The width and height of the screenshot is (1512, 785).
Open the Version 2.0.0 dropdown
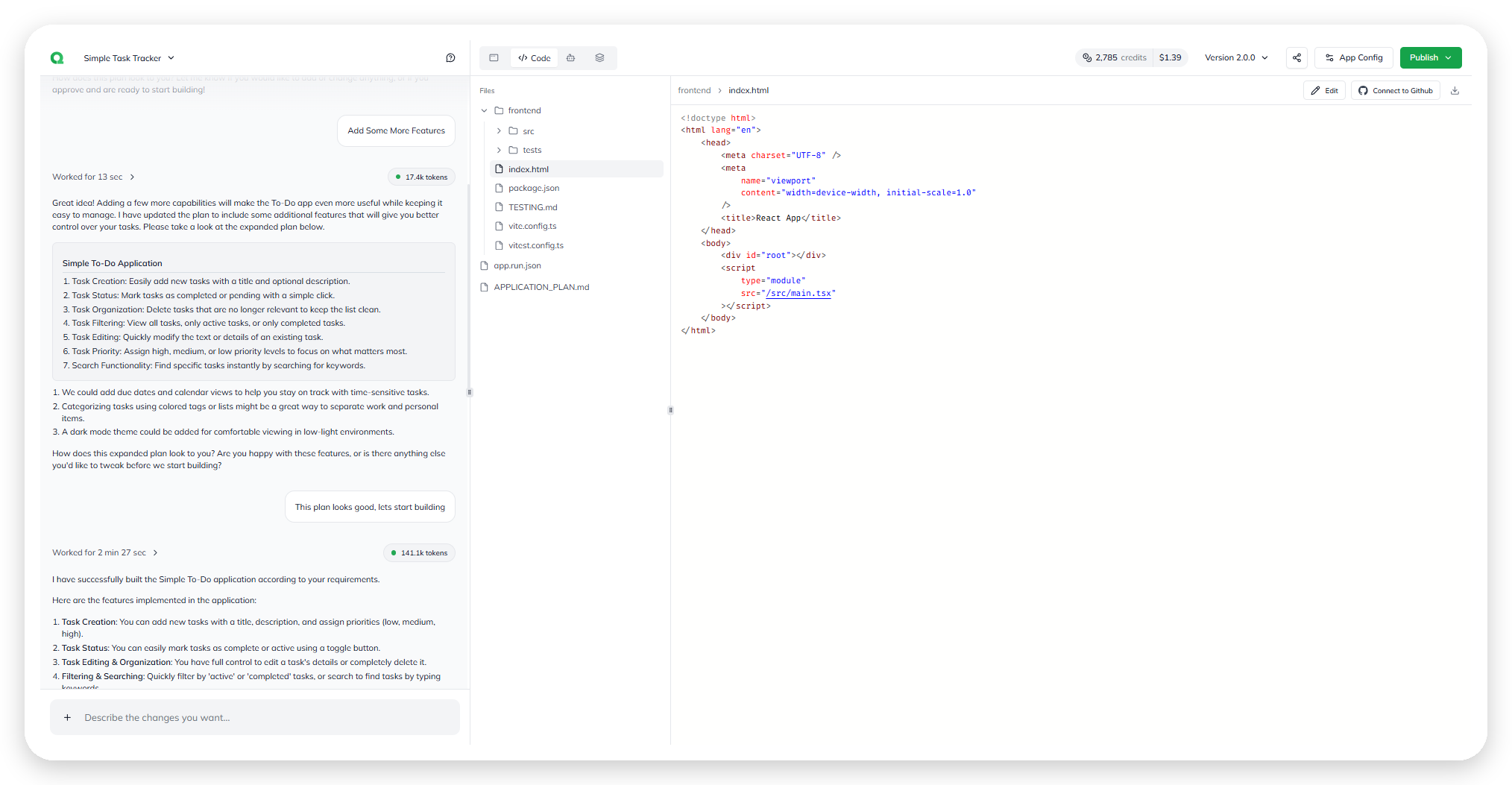pyautogui.click(x=1236, y=57)
